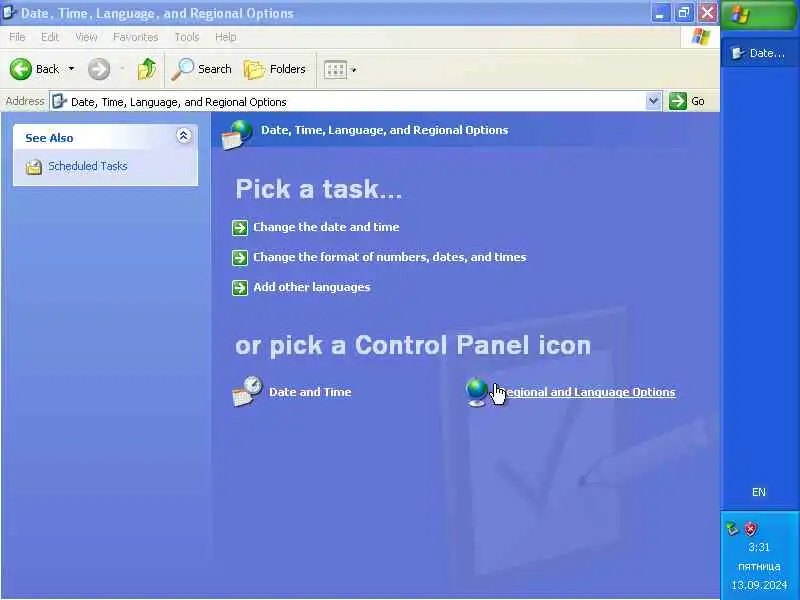Open the Tools menu
The height and width of the screenshot is (600, 800).
tap(187, 37)
